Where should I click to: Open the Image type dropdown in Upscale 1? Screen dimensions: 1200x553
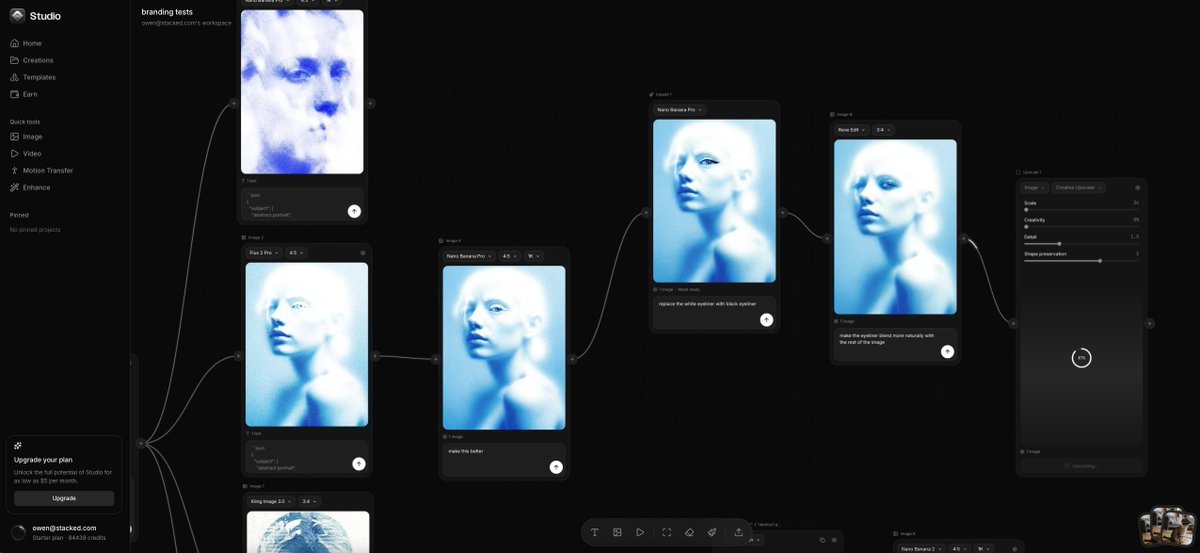pyautogui.click(x=1034, y=187)
